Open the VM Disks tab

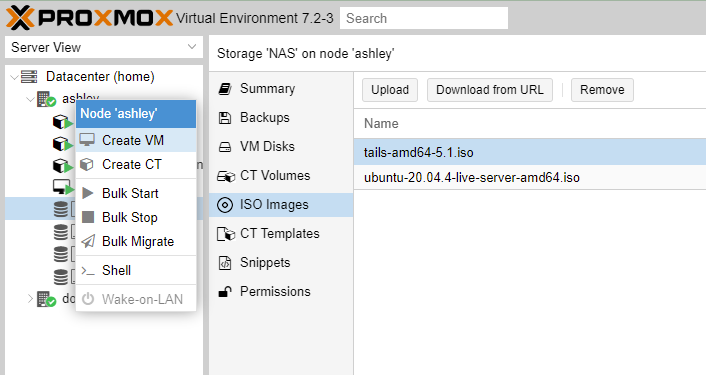281,146
